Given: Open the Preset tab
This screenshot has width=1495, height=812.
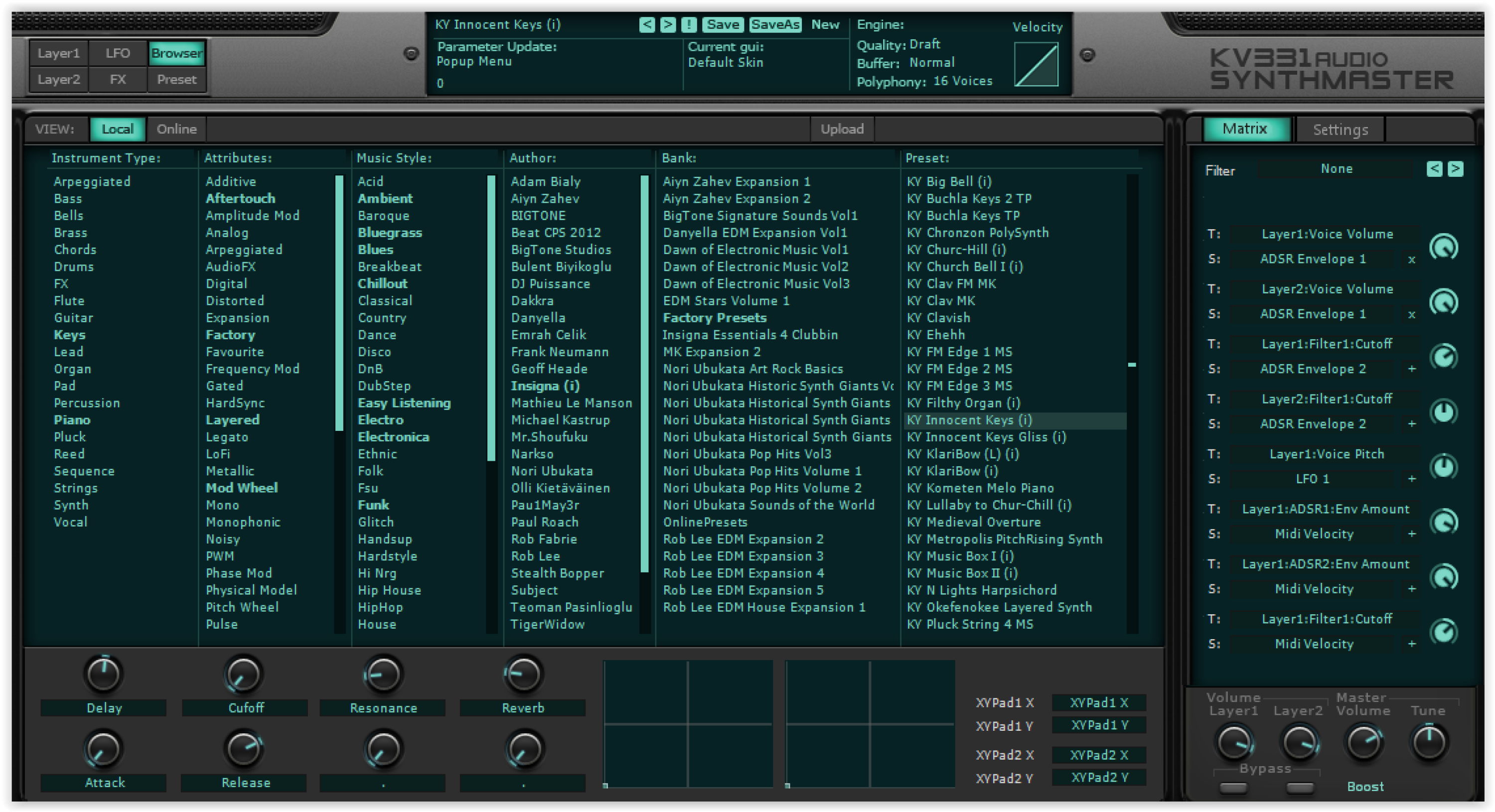Looking at the screenshot, I should (x=176, y=80).
